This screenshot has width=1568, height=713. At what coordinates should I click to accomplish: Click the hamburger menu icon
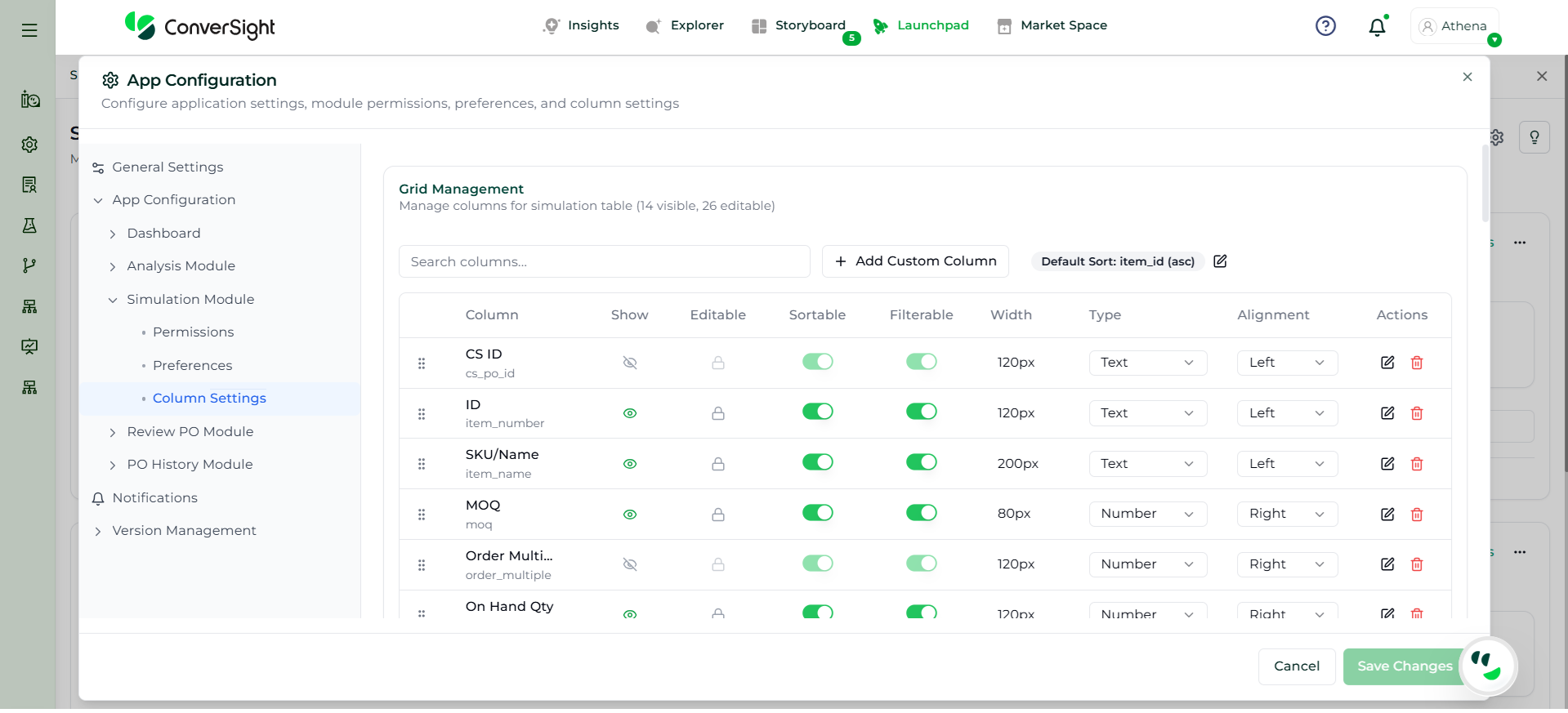click(29, 30)
